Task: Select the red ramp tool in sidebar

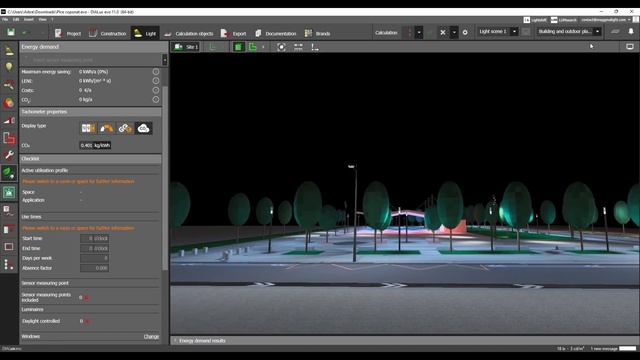Action: click(9, 120)
